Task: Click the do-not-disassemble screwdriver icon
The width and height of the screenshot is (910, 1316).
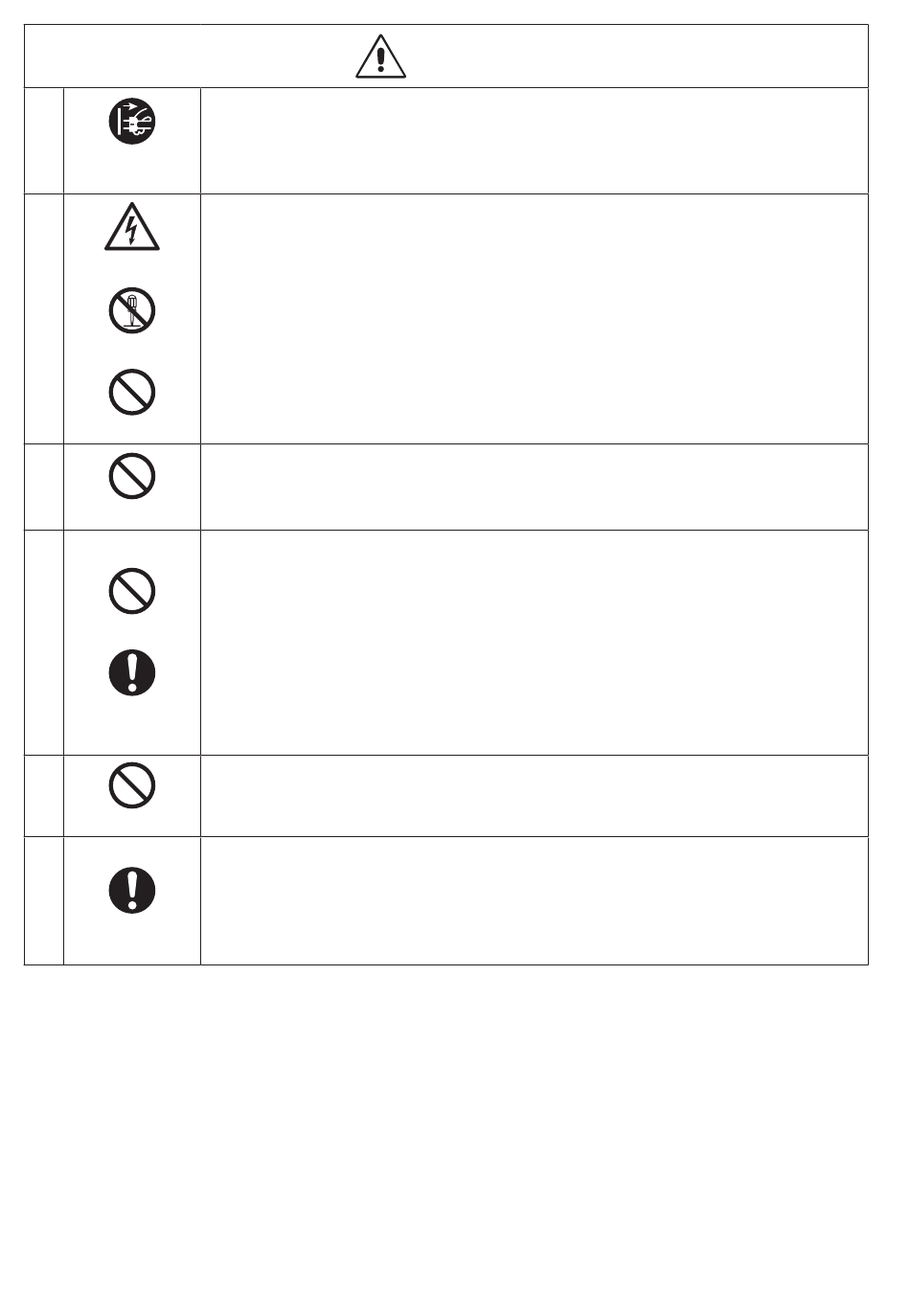Action: 132,311
